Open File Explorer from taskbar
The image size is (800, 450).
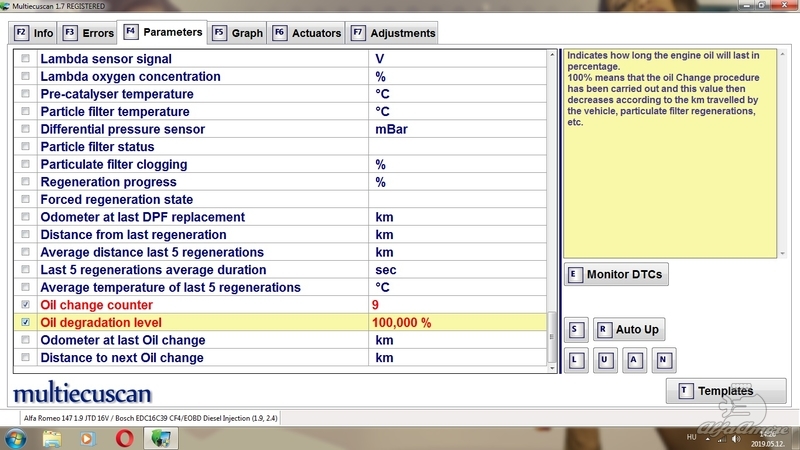[x=52, y=439]
